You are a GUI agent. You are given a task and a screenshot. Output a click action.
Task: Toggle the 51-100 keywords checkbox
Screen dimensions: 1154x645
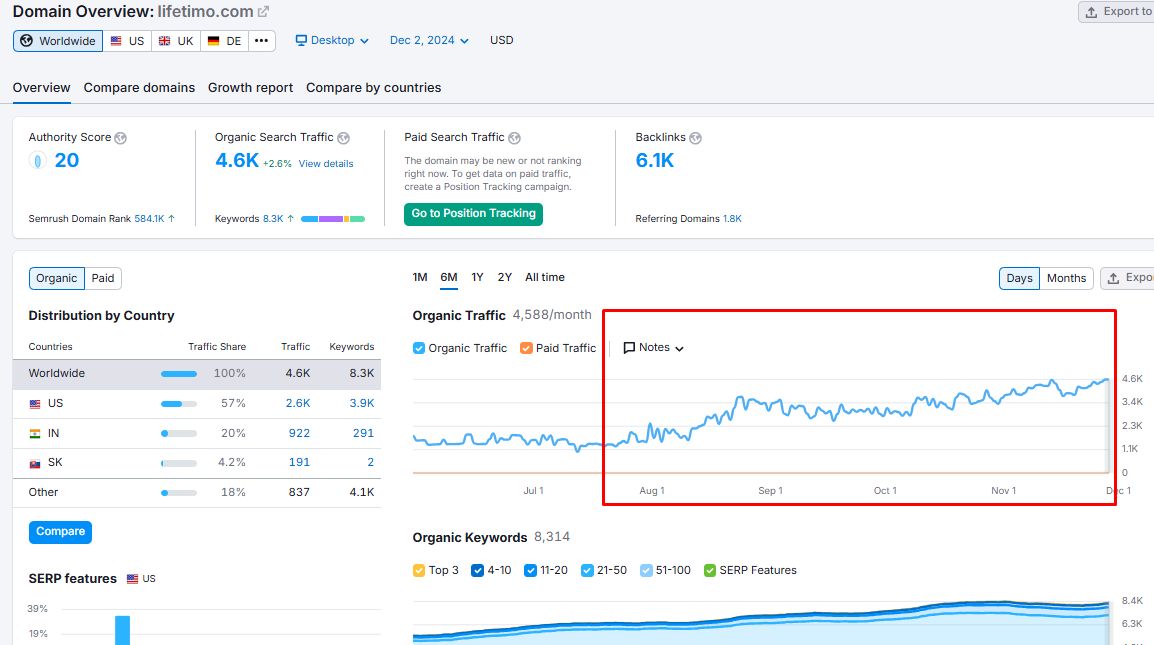[x=646, y=571]
